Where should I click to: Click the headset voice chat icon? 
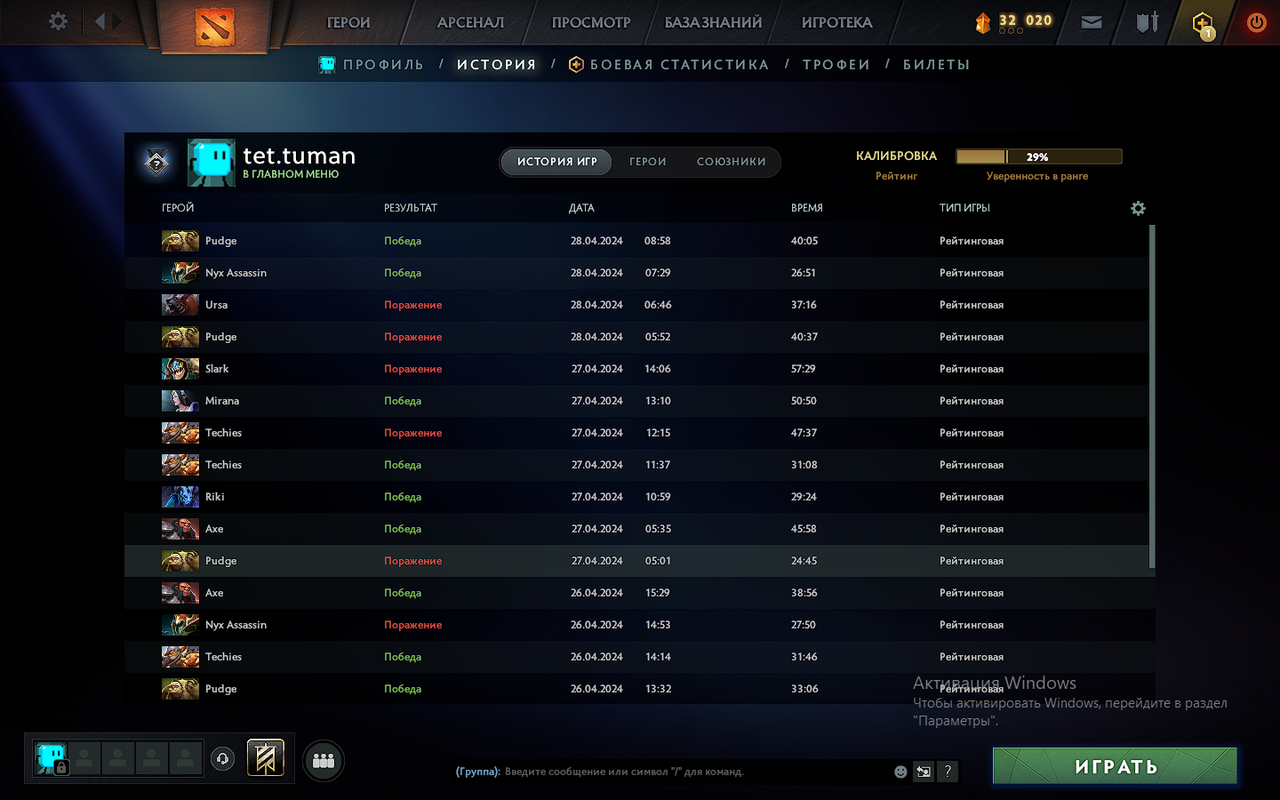222,759
